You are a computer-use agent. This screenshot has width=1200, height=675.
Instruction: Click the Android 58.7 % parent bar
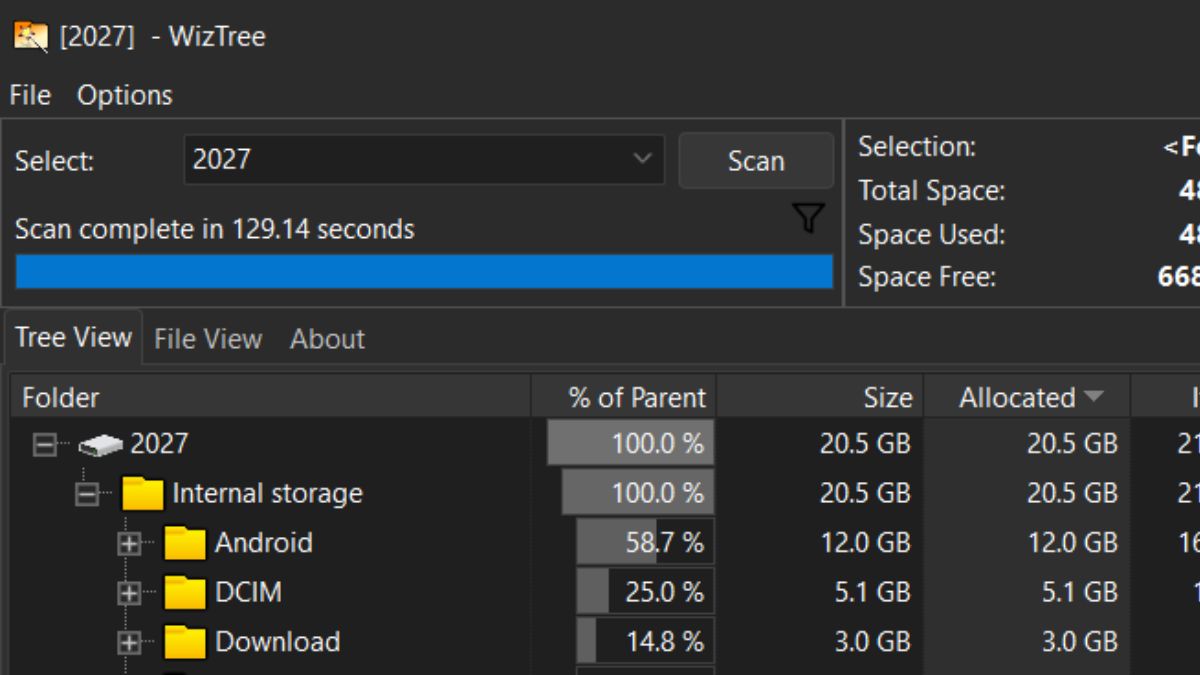tap(645, 543)
